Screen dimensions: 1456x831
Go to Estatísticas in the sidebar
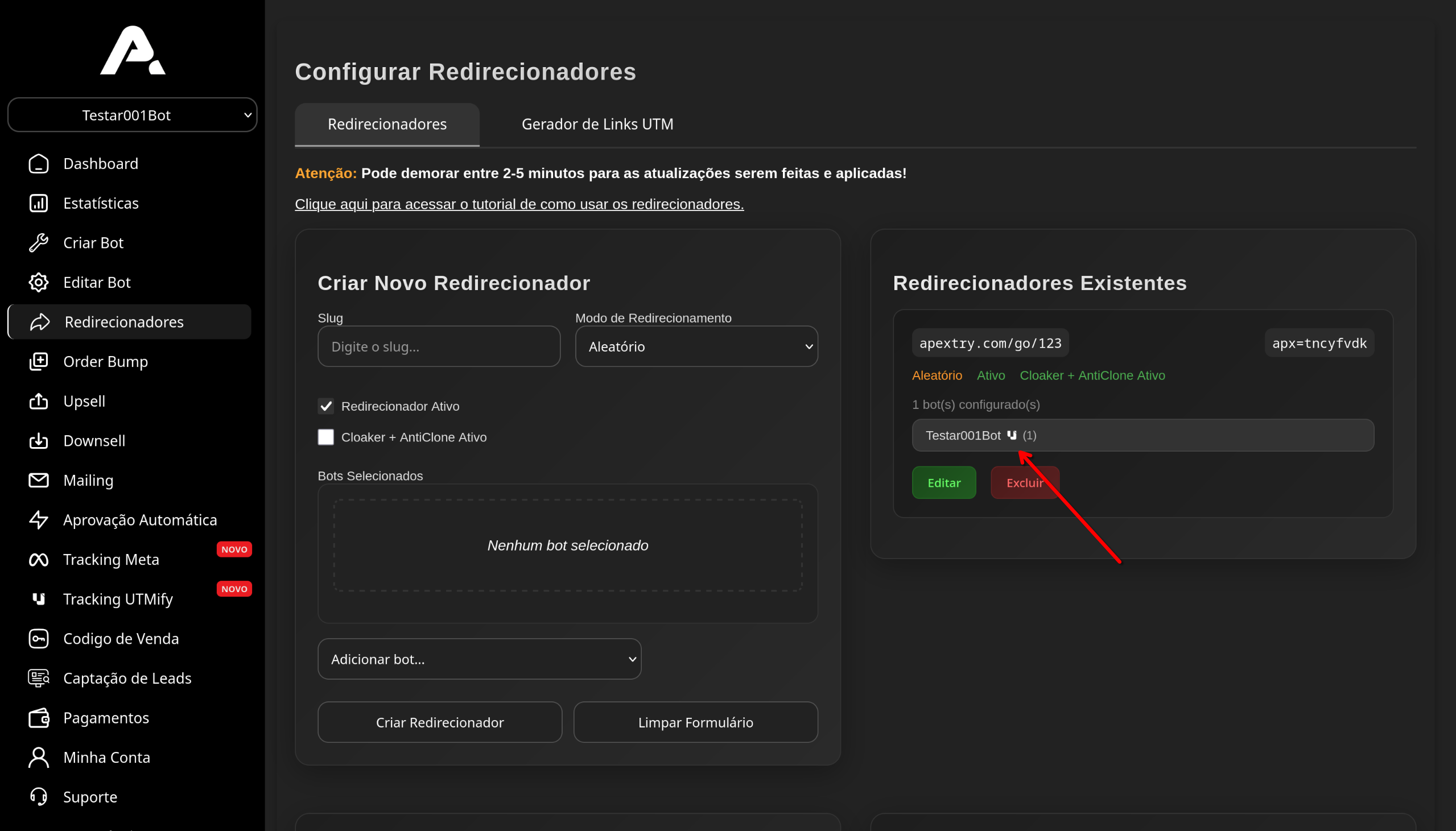(130, 203)
